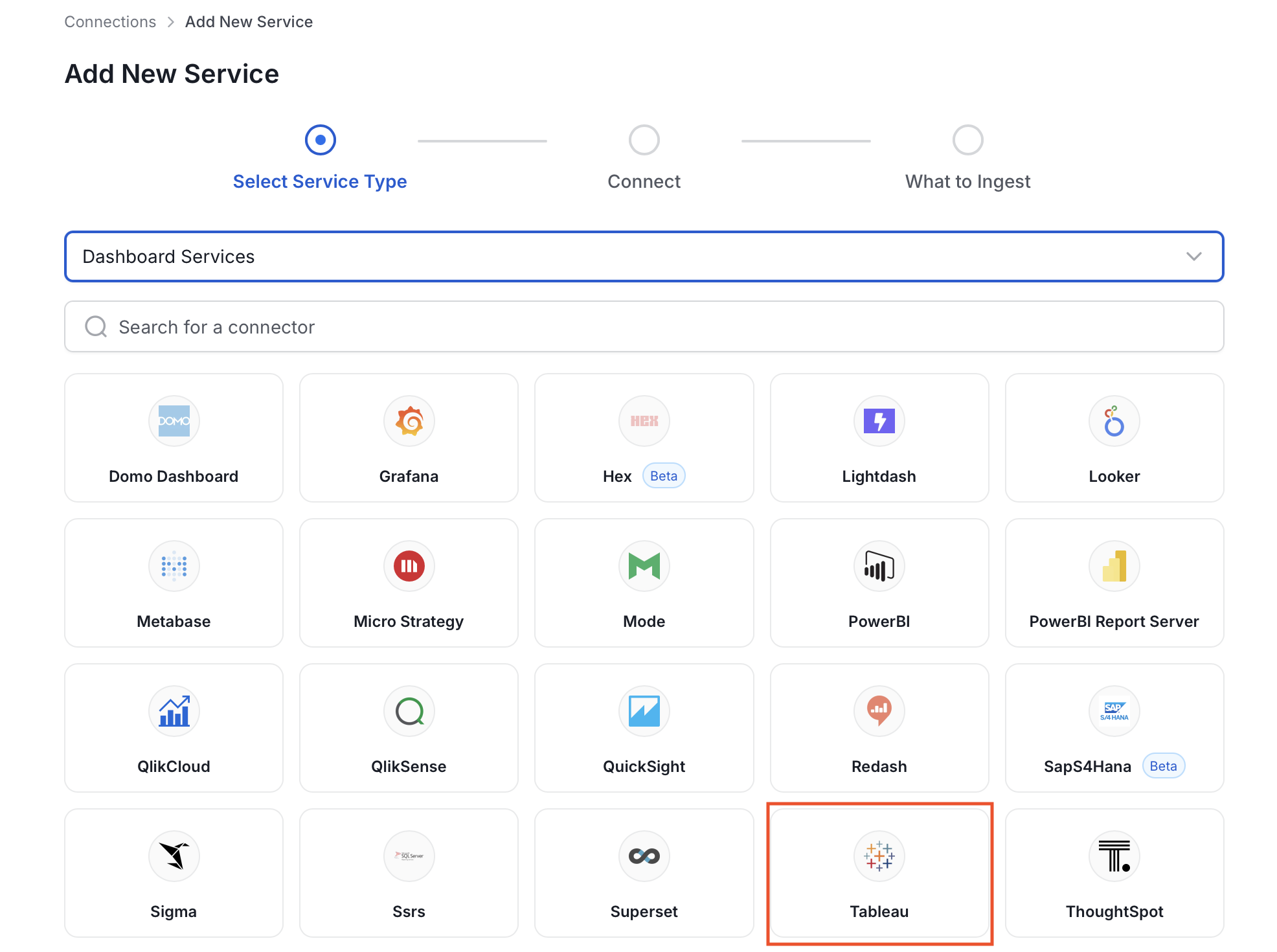Screen dimensions: 1277x952
Task: Click the Add New Service breadcrumb
Action: tap(249, 22)
